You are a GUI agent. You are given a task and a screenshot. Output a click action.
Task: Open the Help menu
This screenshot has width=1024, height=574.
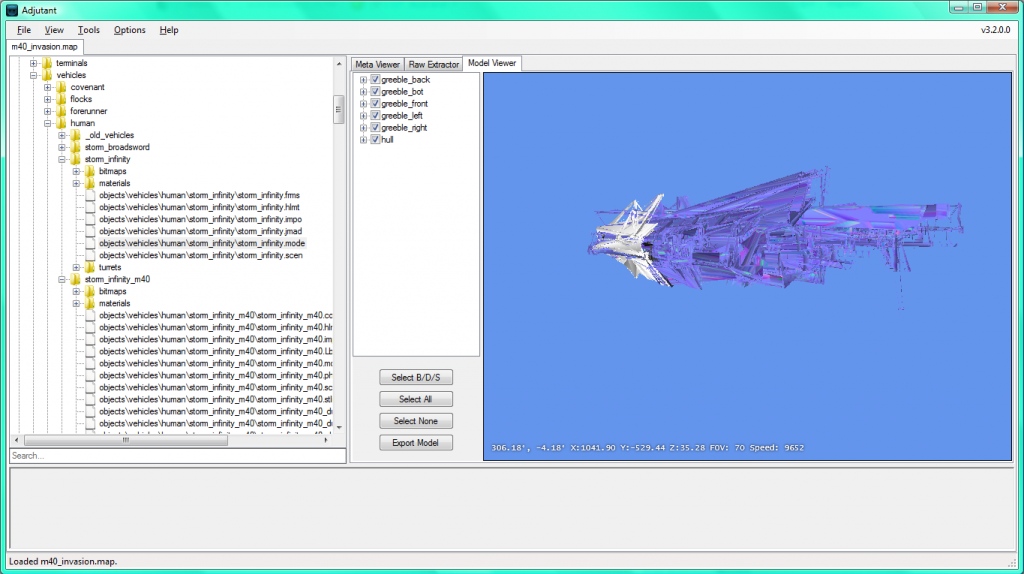tap(168, 30)
